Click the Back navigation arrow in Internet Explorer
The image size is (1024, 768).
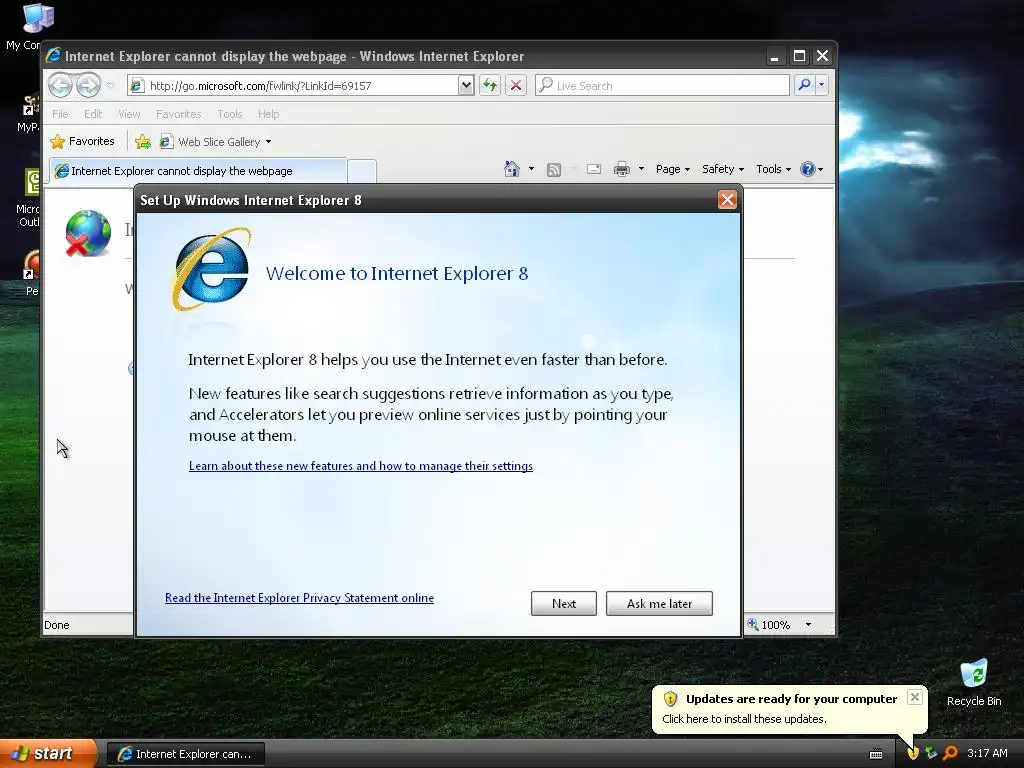[60, 85]
